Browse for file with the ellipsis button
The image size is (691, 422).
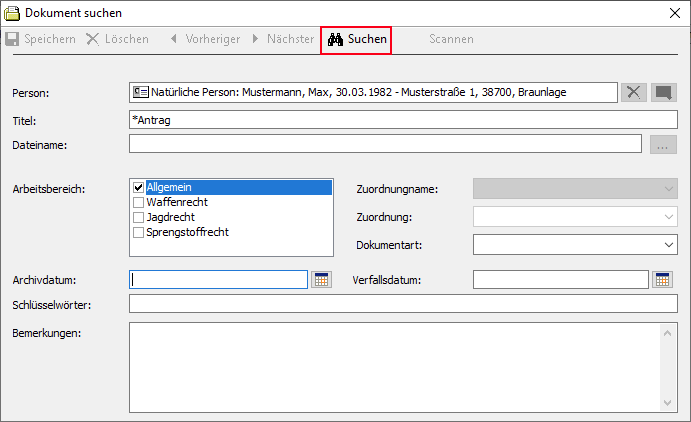coord(663,145)
